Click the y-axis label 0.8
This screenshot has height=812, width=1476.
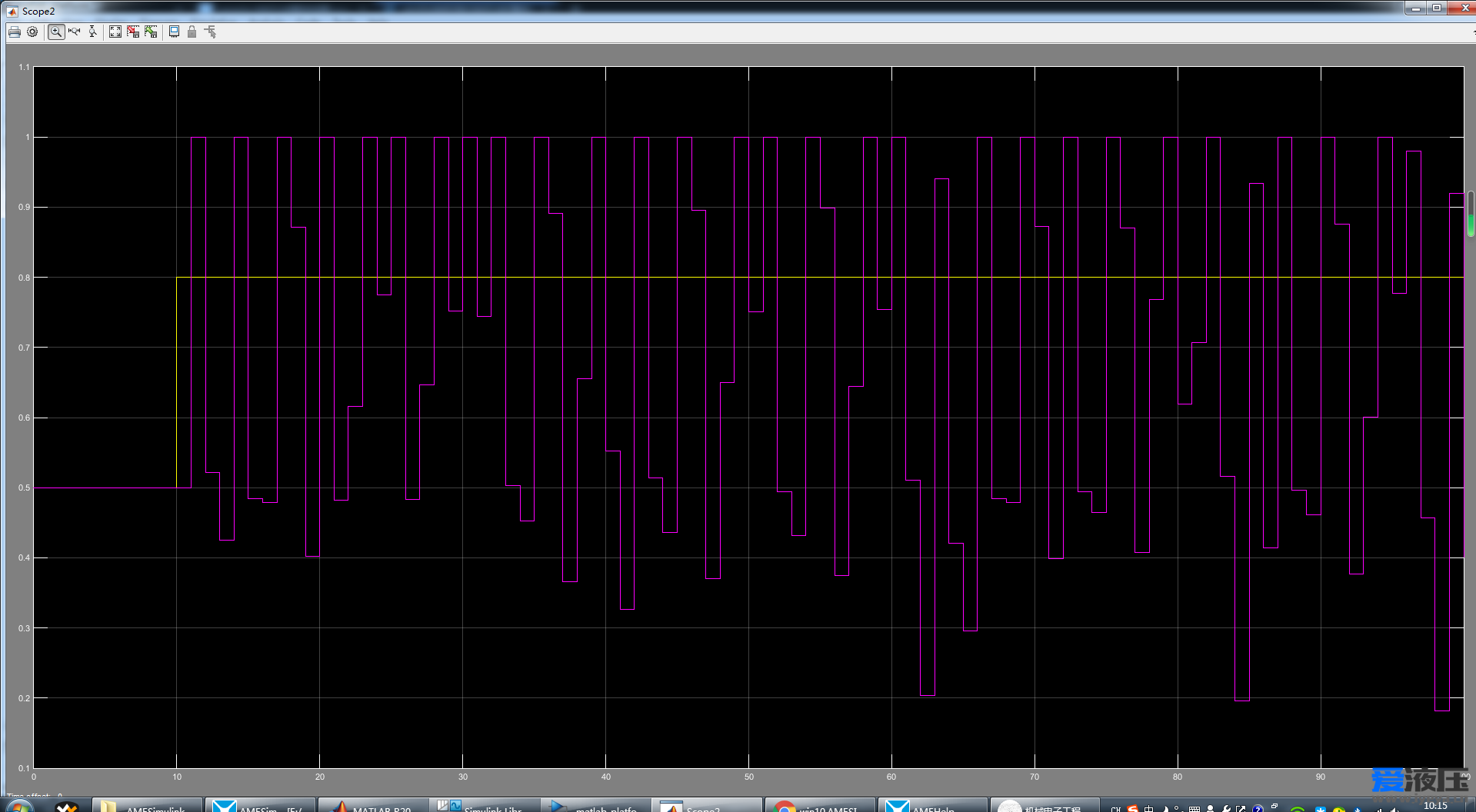(25, 278)
